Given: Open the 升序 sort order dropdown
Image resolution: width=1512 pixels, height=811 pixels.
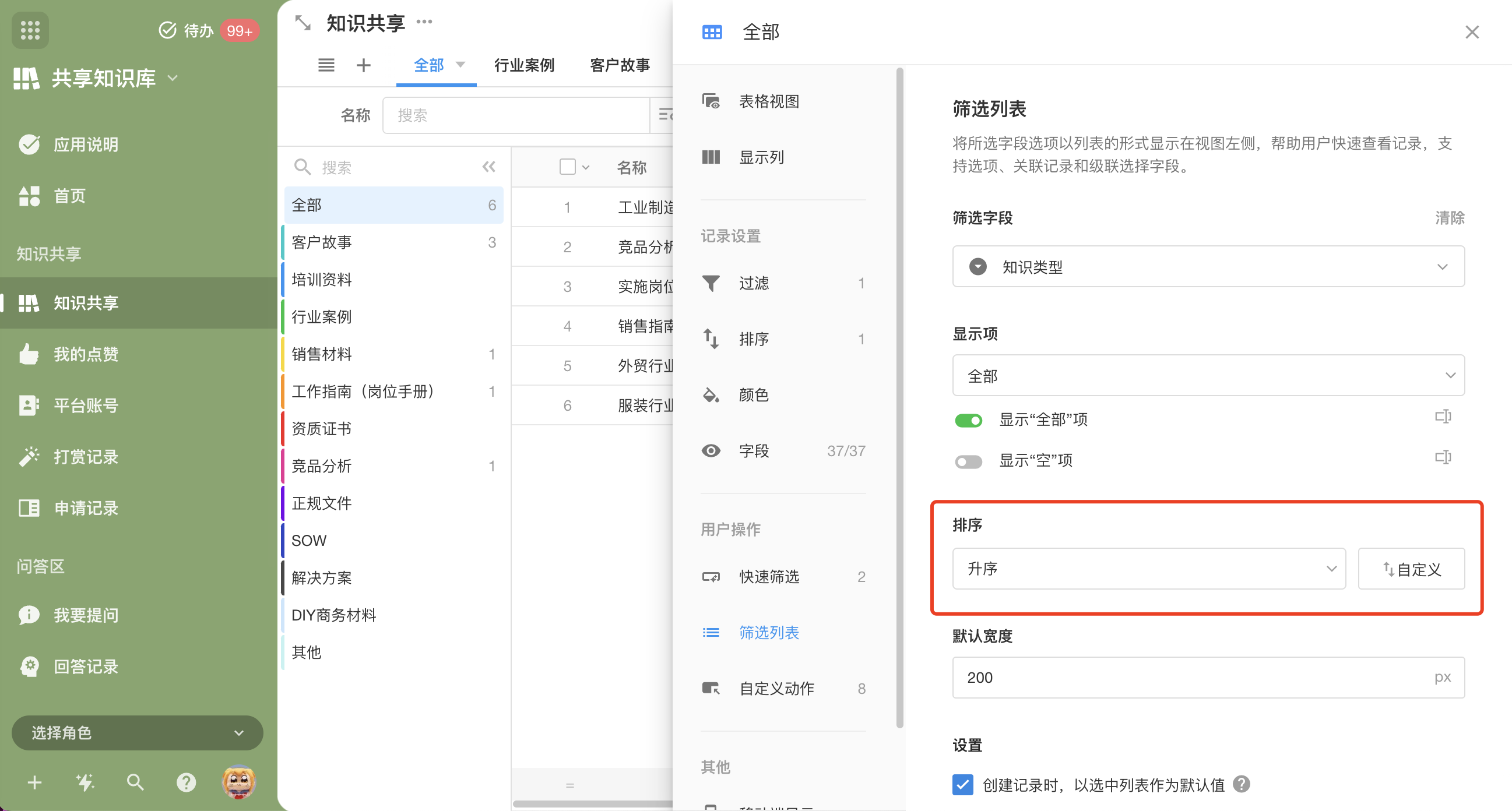Looking at the screenshot, I should [1149, 569].
